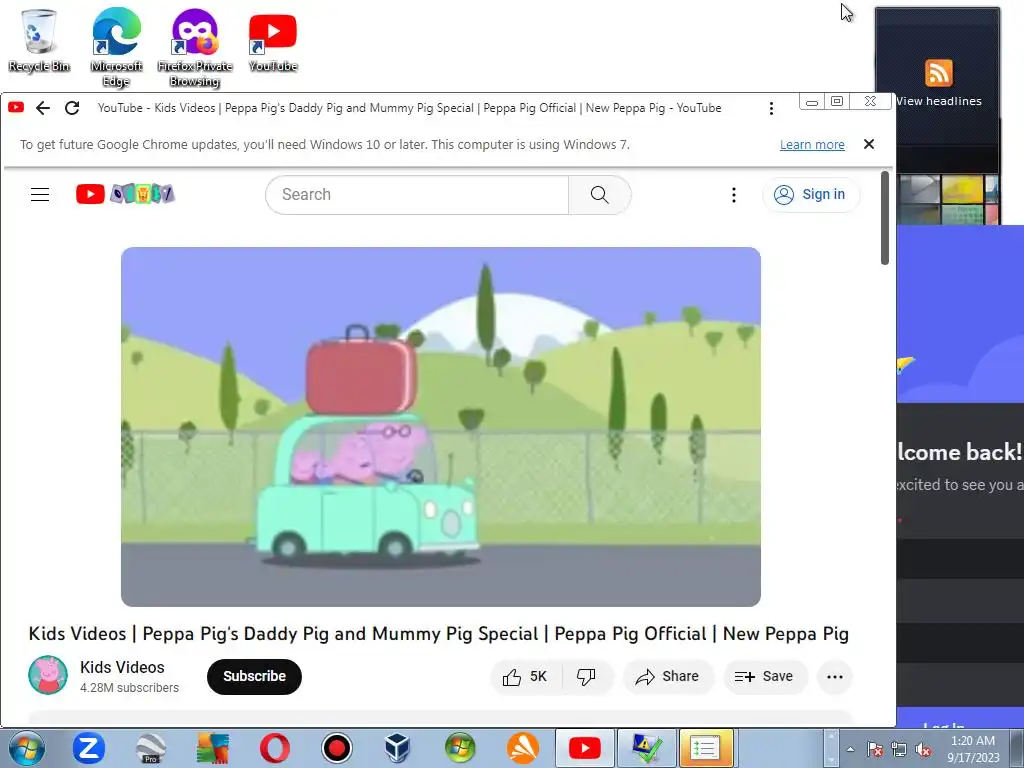Show hidden system tray icons
The width and height of the screenshot is (1024, 768).
click(850, 749)
